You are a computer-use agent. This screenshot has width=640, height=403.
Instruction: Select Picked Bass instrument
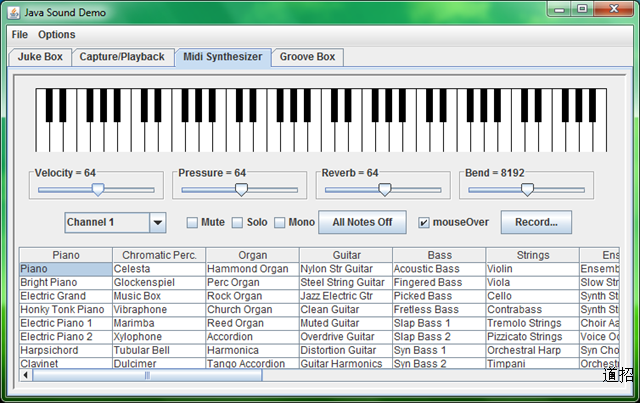pyautogui.click(x=439, y=296)
